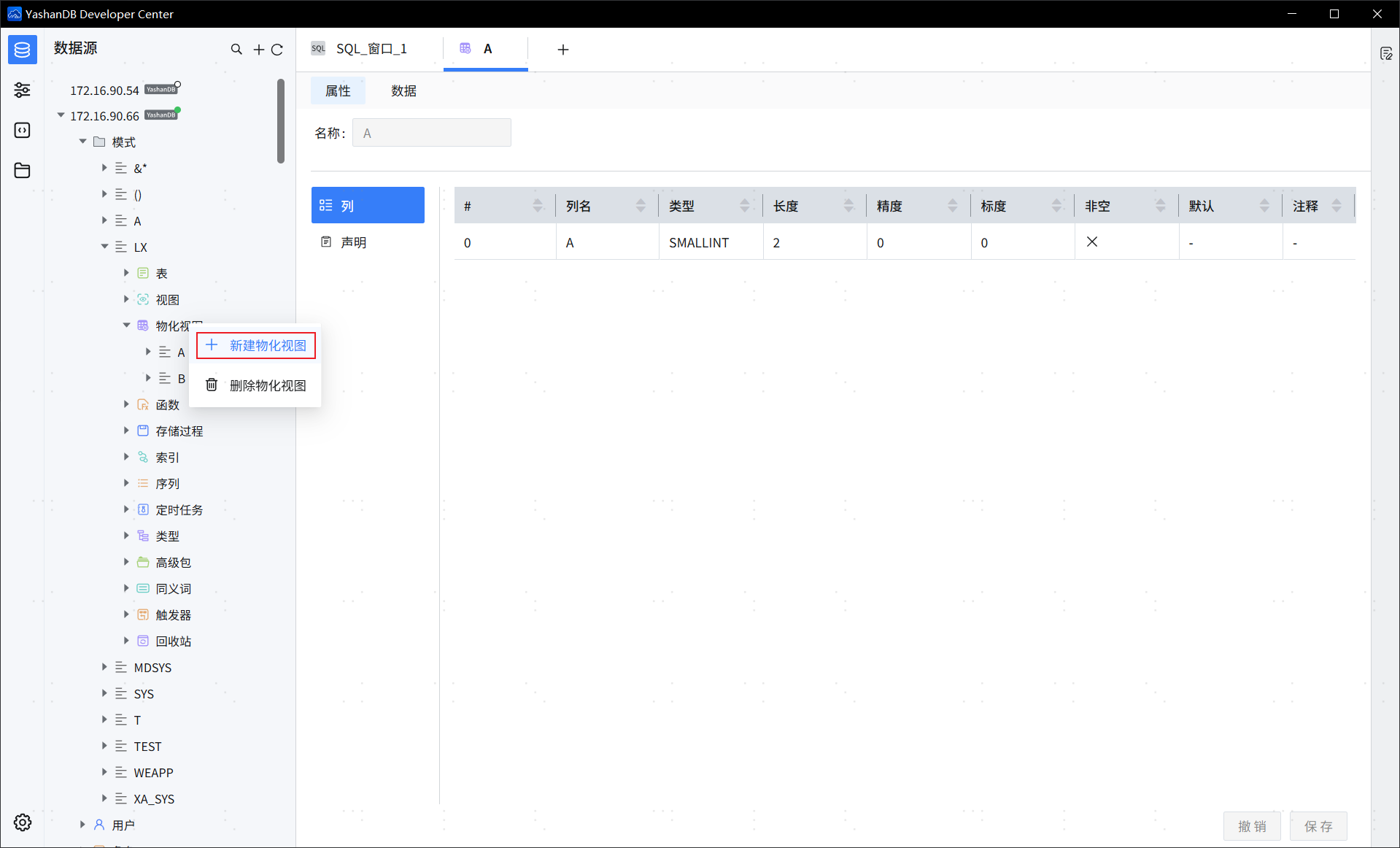Expand the 存储过程 tree node

coord(126,431)
